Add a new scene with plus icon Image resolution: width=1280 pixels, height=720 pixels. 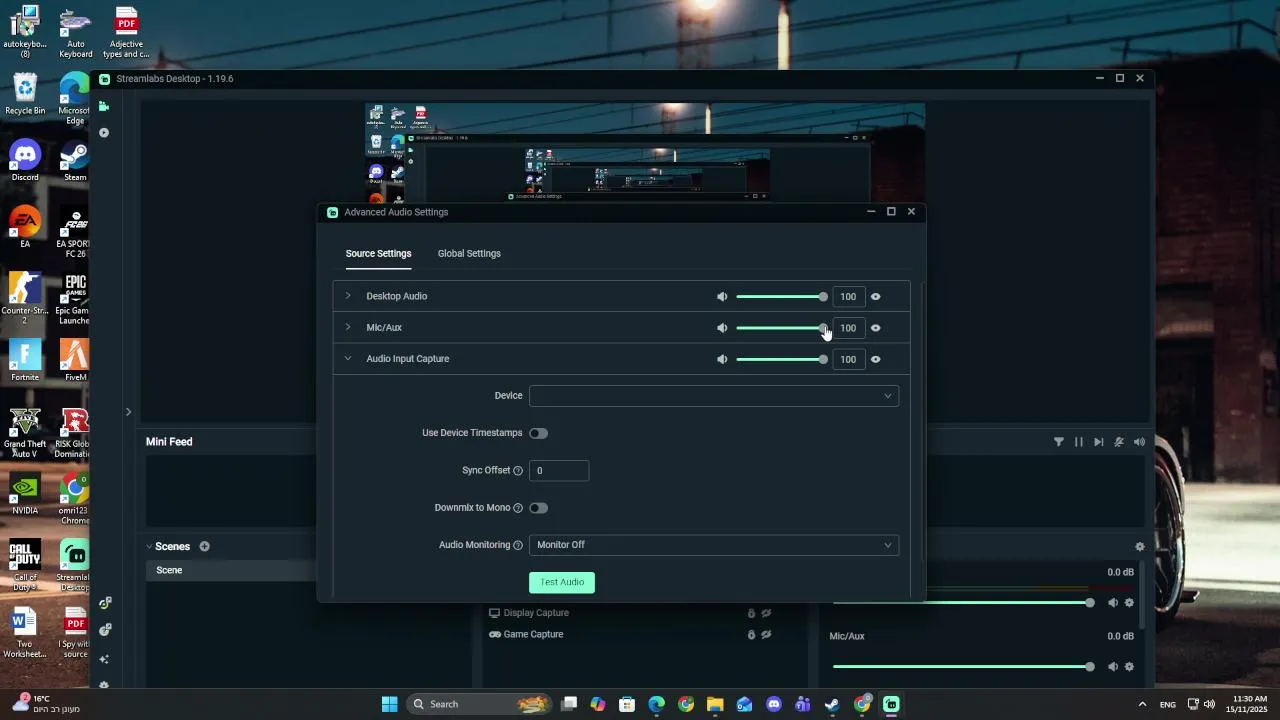point(204,546)
